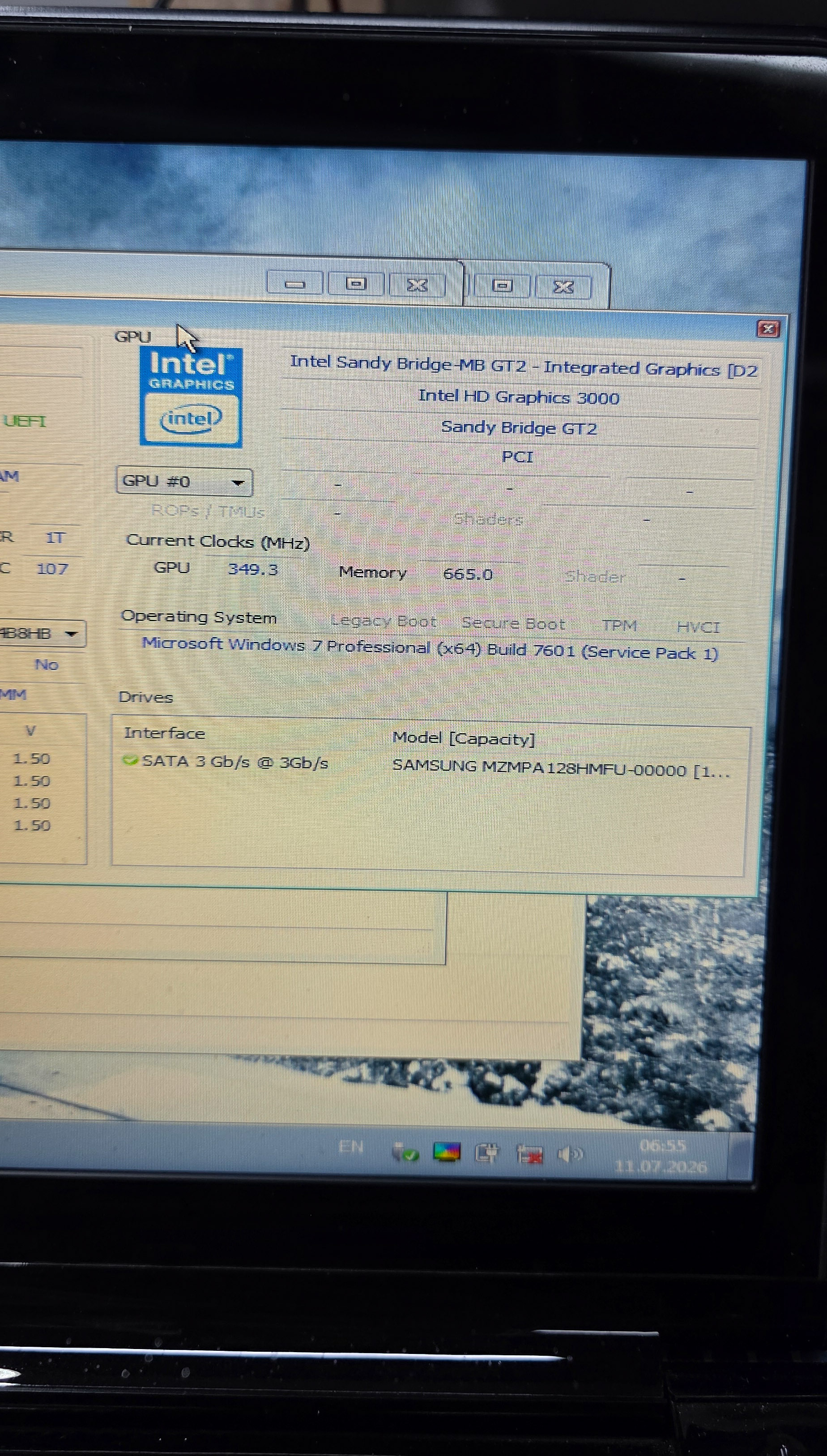Viewport: 827px width, 1456px height.
Task: Click the "Sandy Bridge GT2" codename field
Action: 519,427
